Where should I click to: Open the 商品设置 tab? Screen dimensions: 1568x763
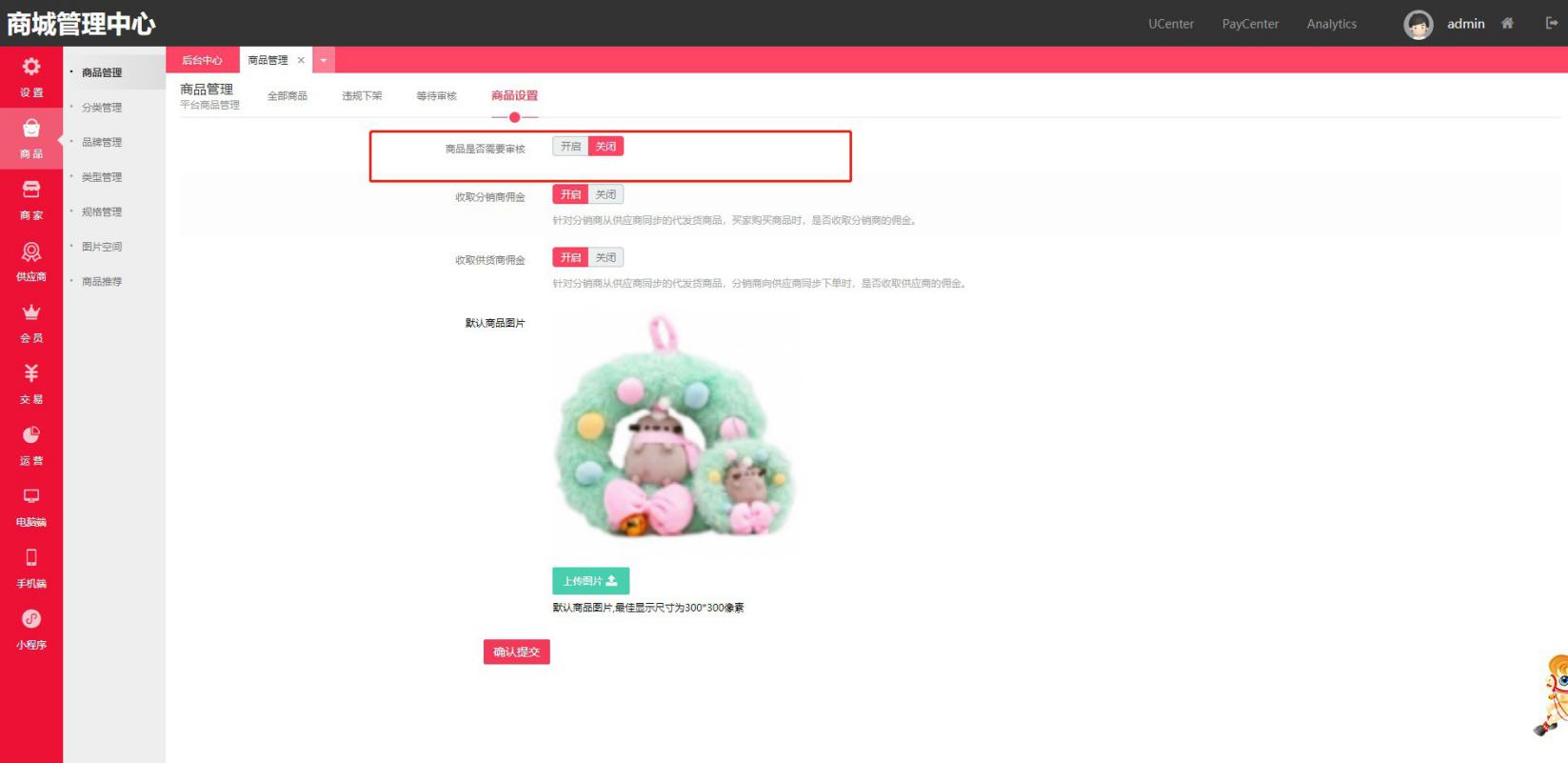(x=514, y=95)
